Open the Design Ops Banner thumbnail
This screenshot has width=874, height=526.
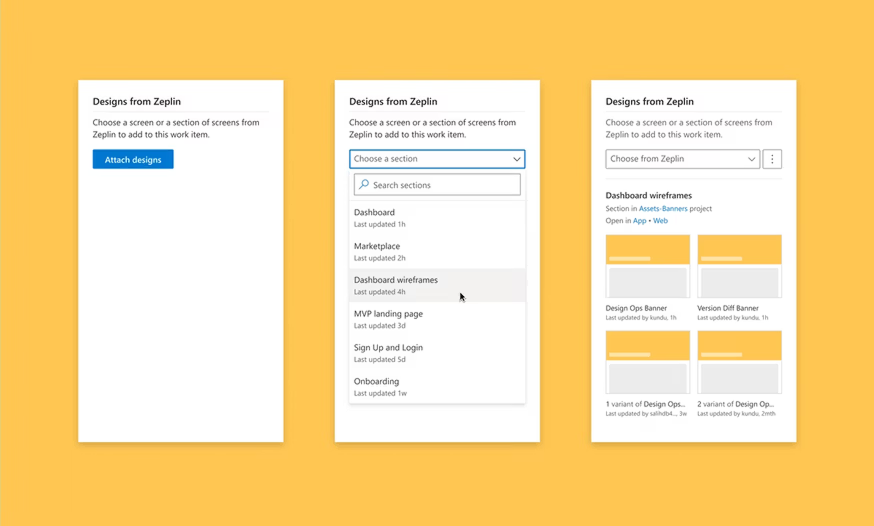pos(647,266)
